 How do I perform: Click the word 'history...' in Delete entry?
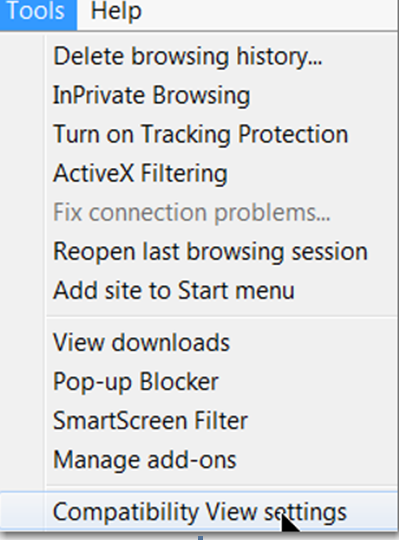[279, 57]
